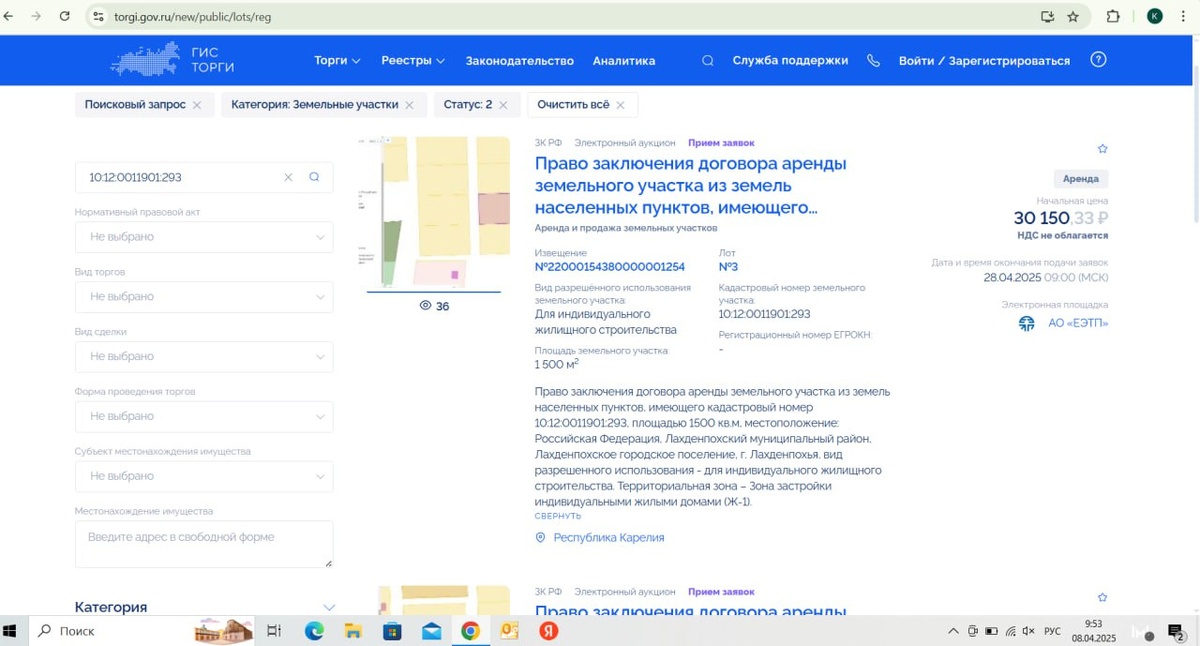Add the first lot to favorites star
Viewport: 1200px width, 646px height.
(x=1102, y=149)
